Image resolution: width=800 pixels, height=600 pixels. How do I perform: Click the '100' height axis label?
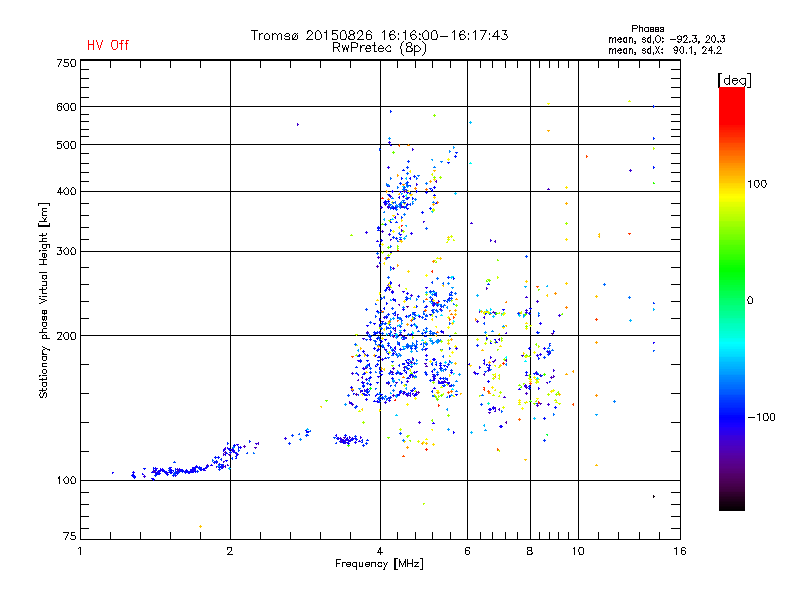(x=66, y=481)
